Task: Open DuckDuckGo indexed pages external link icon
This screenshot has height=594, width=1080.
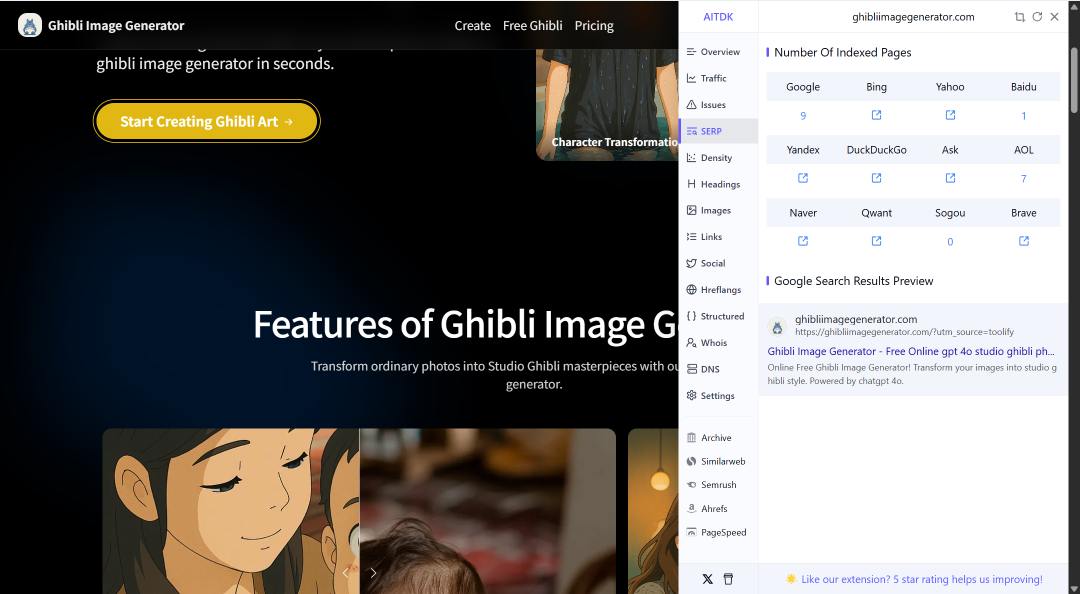Action: click(x=876, y=178)
